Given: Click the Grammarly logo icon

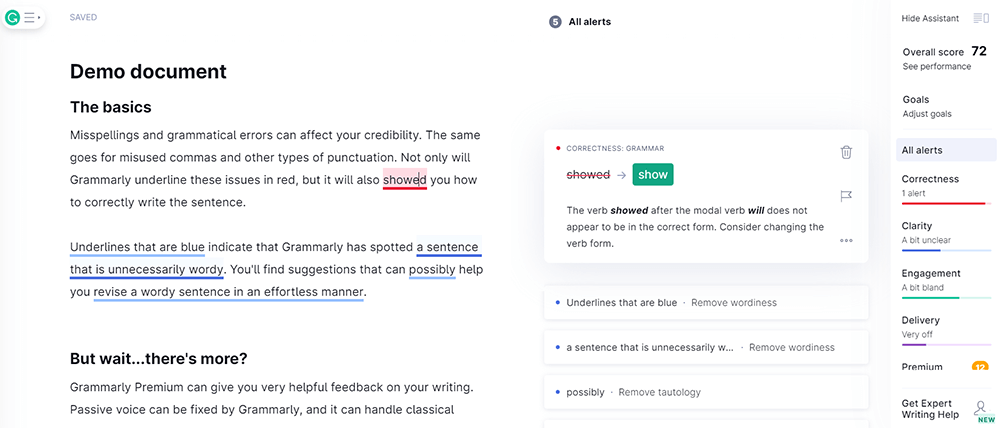Looking at the screenshot, I should [x=13, y=17].
